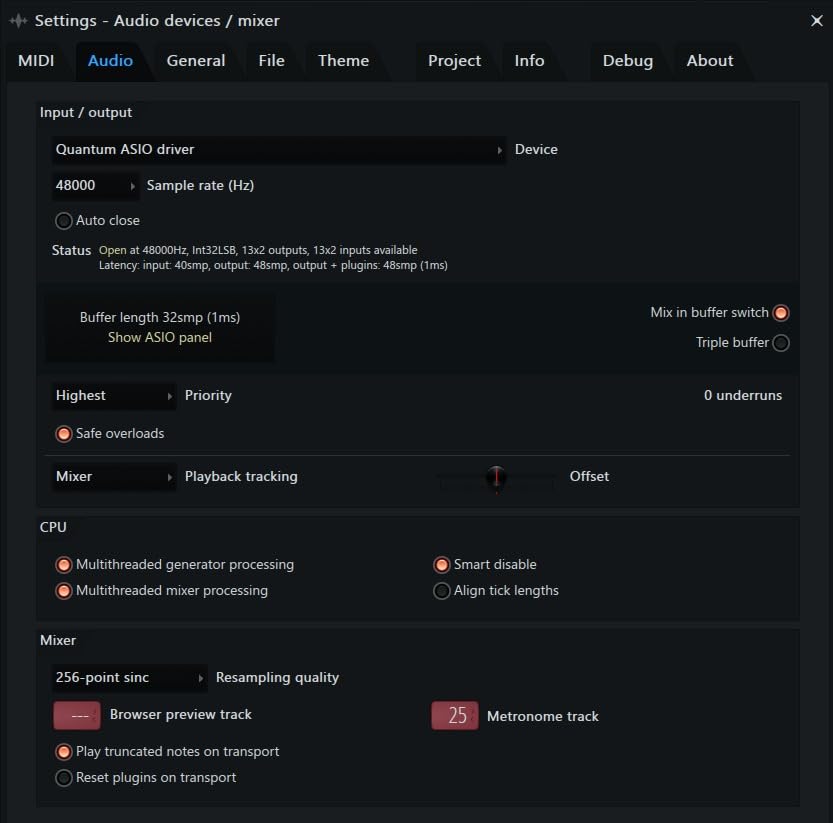Open the General settings tab
This screenshot has width=833, height=823.
click(196, 60)
